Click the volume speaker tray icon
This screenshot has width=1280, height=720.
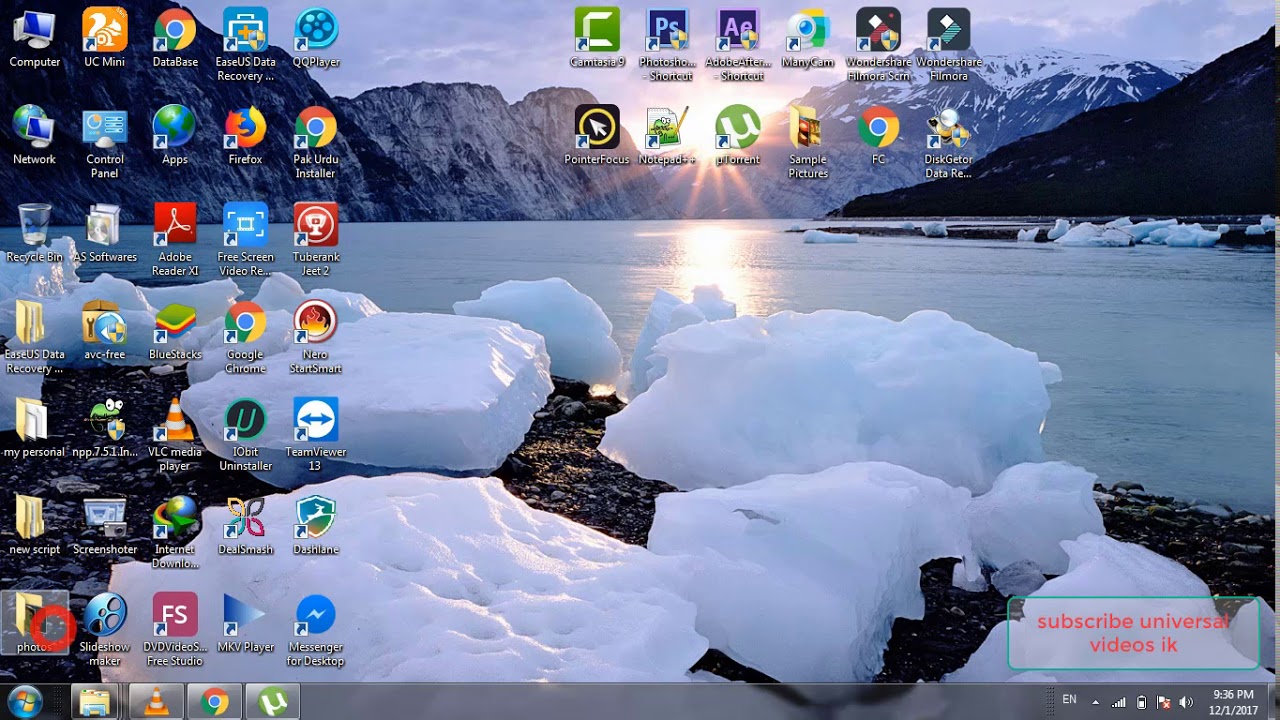tap(1186, 702)
